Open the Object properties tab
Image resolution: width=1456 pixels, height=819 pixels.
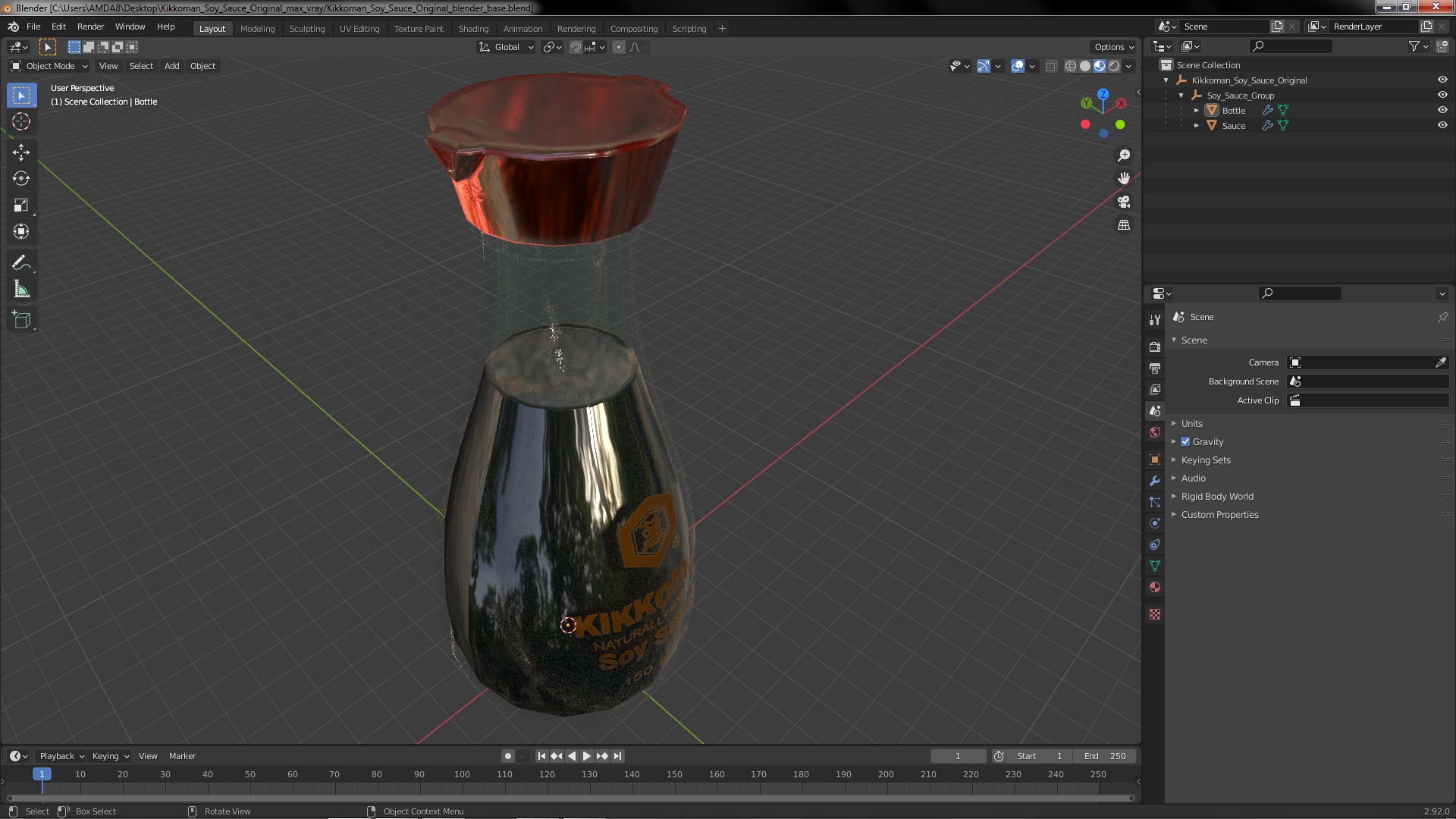click(x=1155, y=460)
